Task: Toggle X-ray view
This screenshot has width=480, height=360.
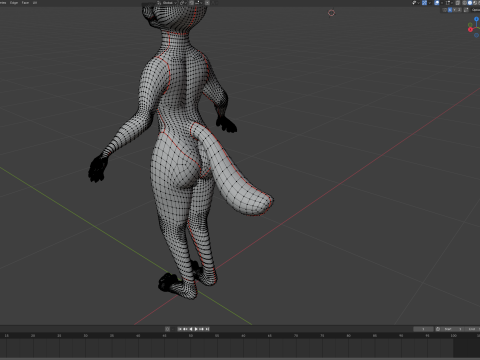Action: click(458, 3)
